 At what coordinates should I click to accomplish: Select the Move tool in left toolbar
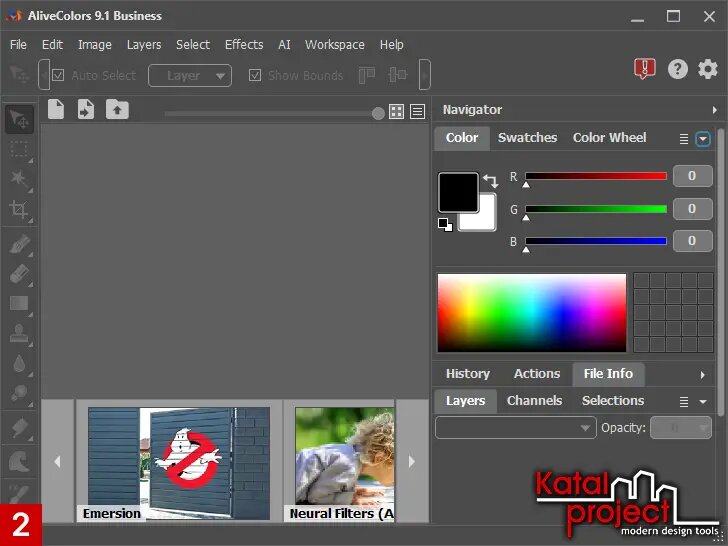pos(19,119)
